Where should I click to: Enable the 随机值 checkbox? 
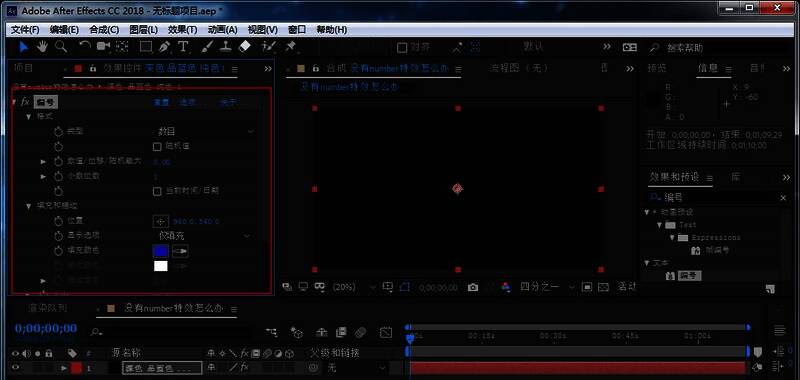[157, 147]
